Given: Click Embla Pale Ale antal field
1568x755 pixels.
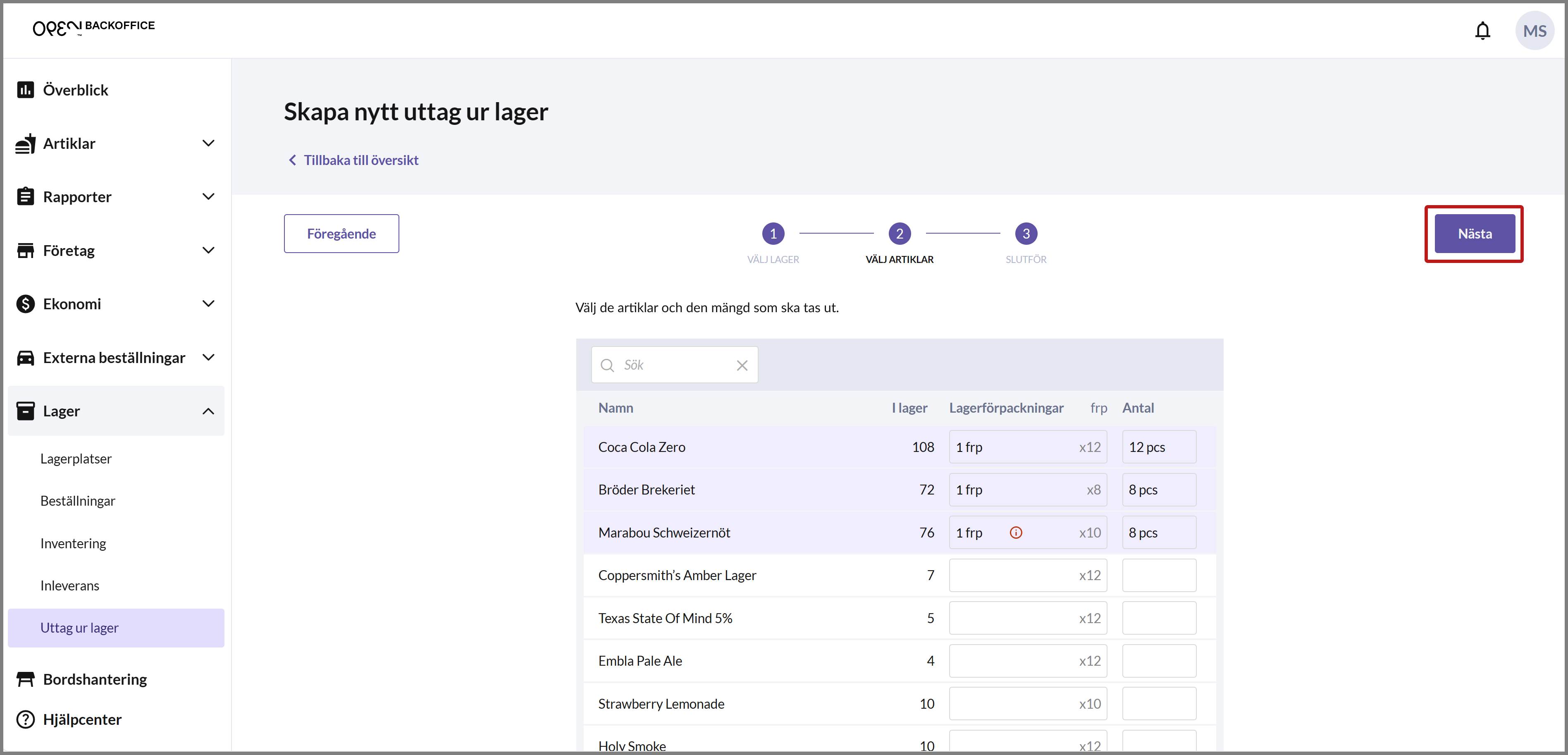Looking at the screenshot, I should (1159, 661).
